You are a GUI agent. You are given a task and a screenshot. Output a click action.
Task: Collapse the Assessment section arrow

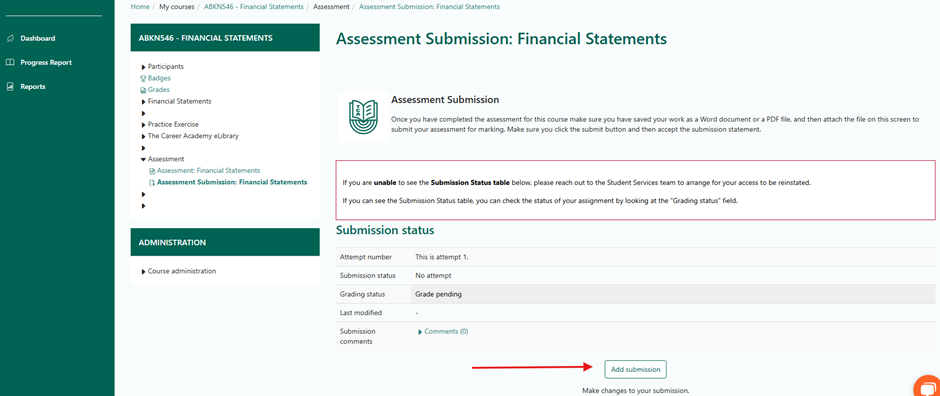point(143,159)
